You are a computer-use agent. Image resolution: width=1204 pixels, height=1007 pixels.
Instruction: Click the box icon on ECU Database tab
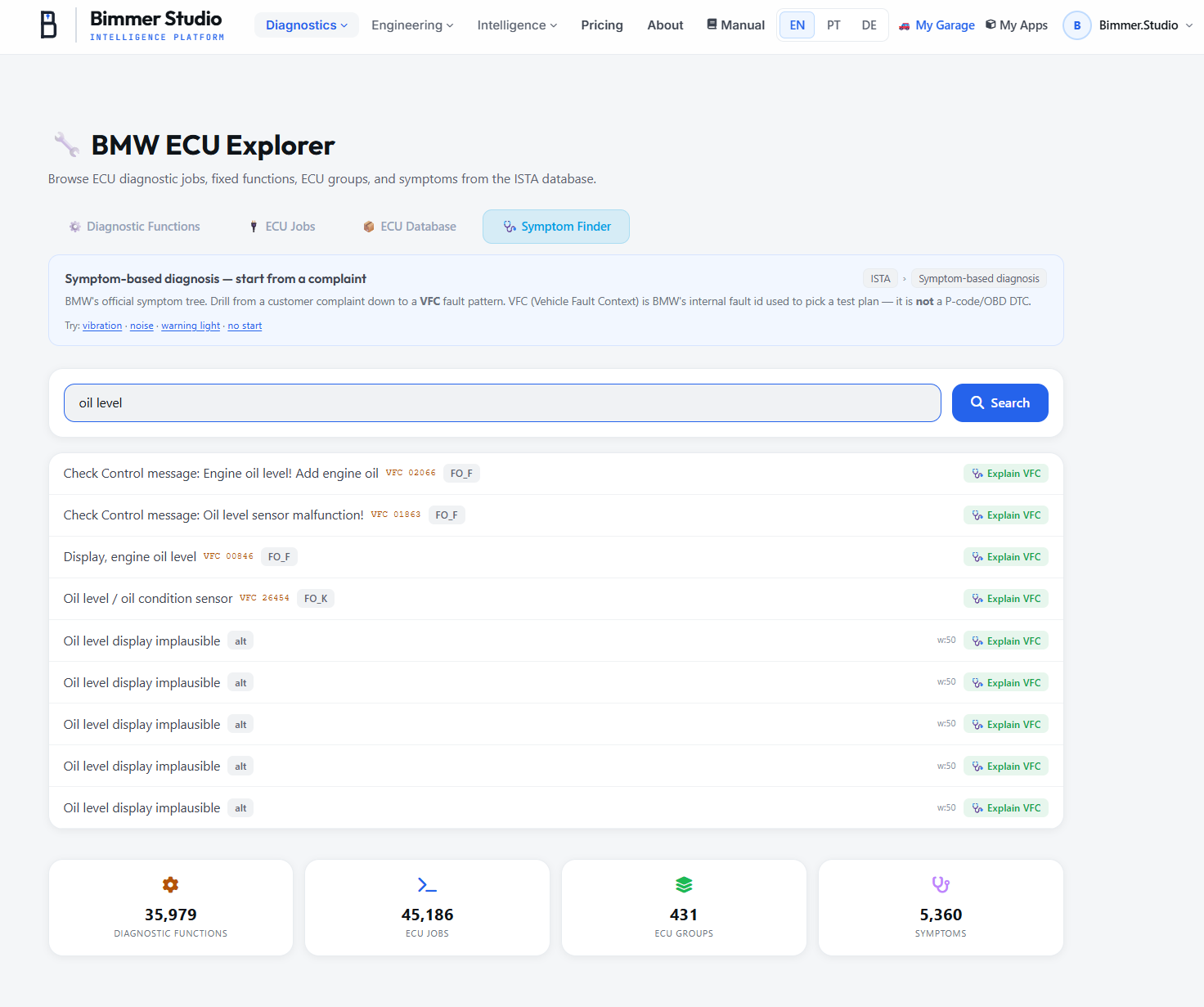tap(369, 227)
